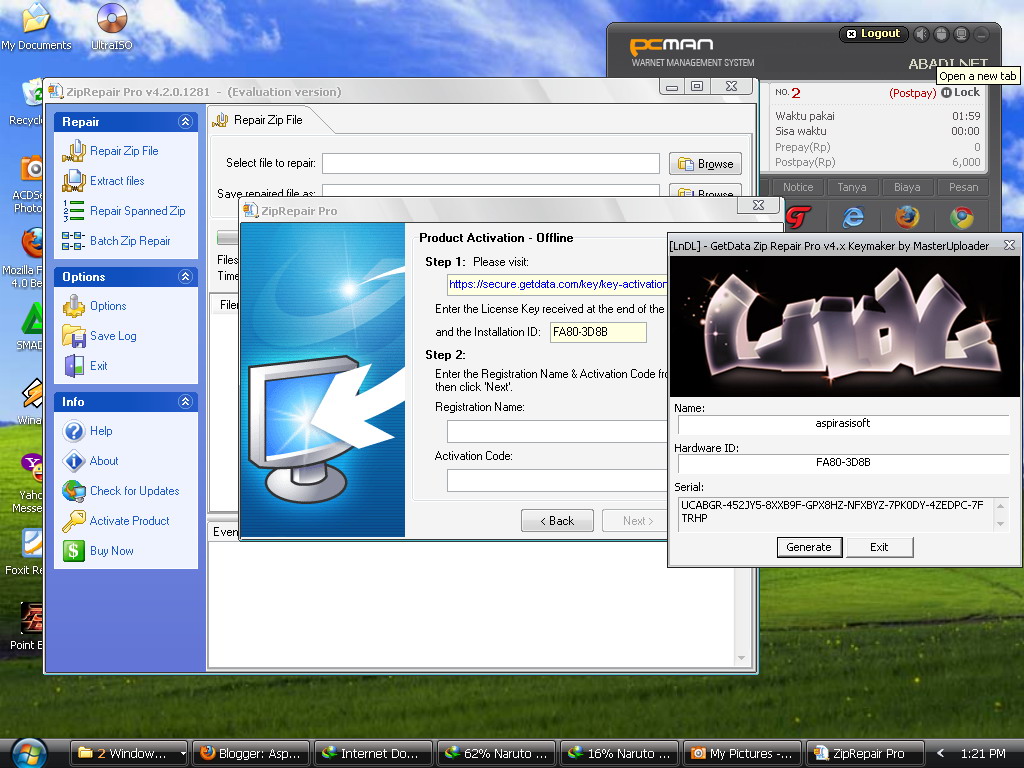Click the ZipRepair event log scroll arrow

[741, 658]
